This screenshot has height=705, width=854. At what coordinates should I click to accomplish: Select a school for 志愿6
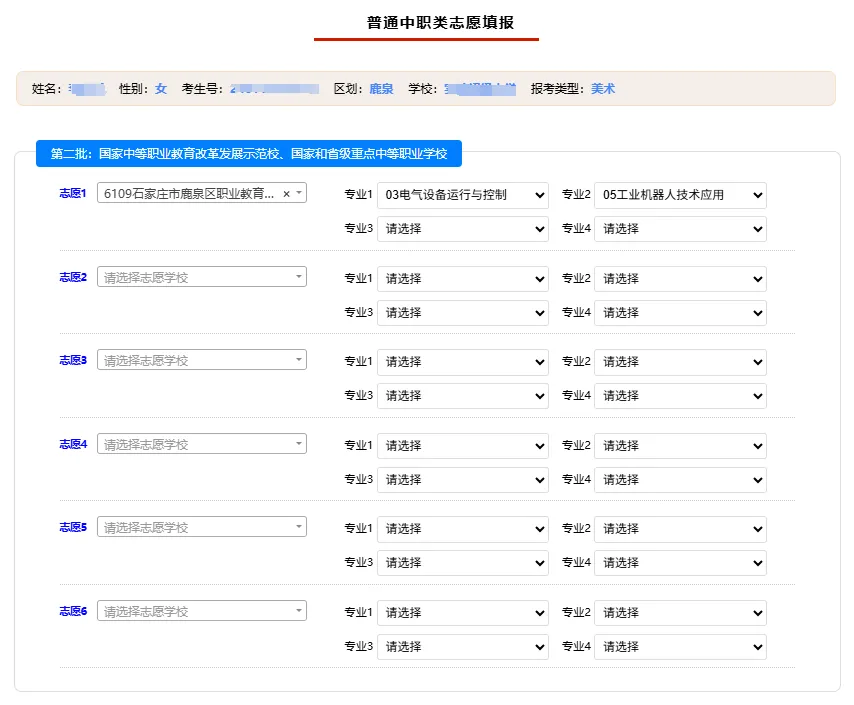[x=202, y=610]
